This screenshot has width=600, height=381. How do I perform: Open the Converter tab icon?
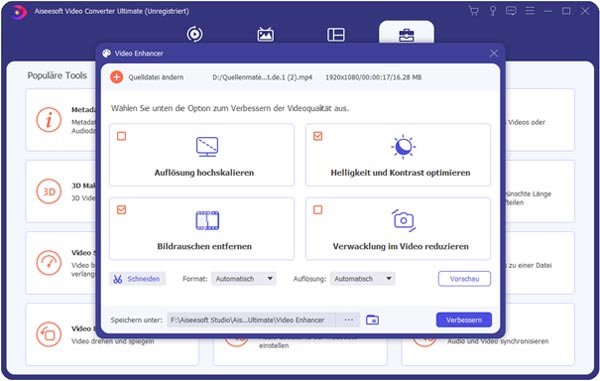194,34
